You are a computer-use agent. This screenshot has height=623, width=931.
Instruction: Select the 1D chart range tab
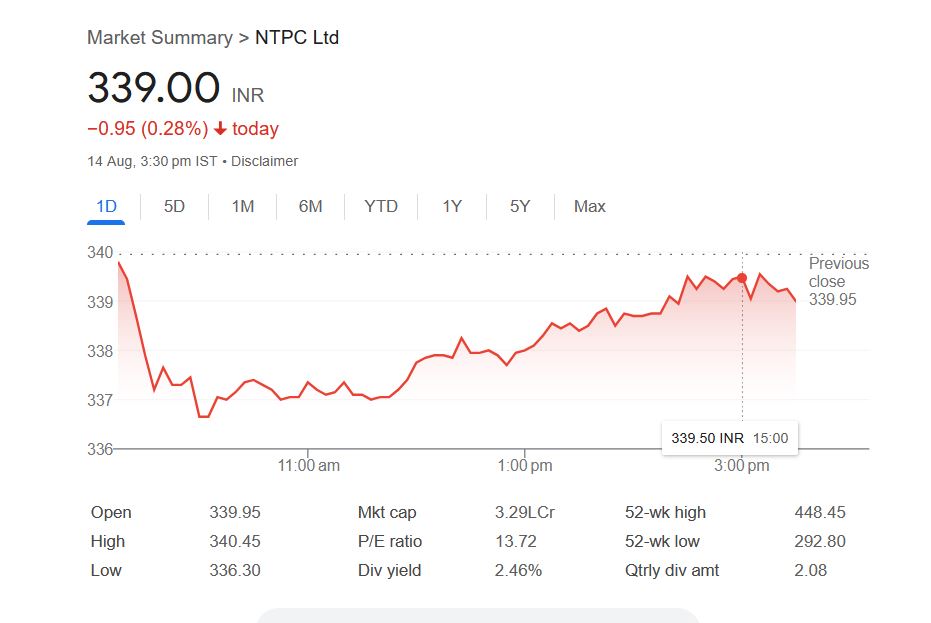(106, 207)
